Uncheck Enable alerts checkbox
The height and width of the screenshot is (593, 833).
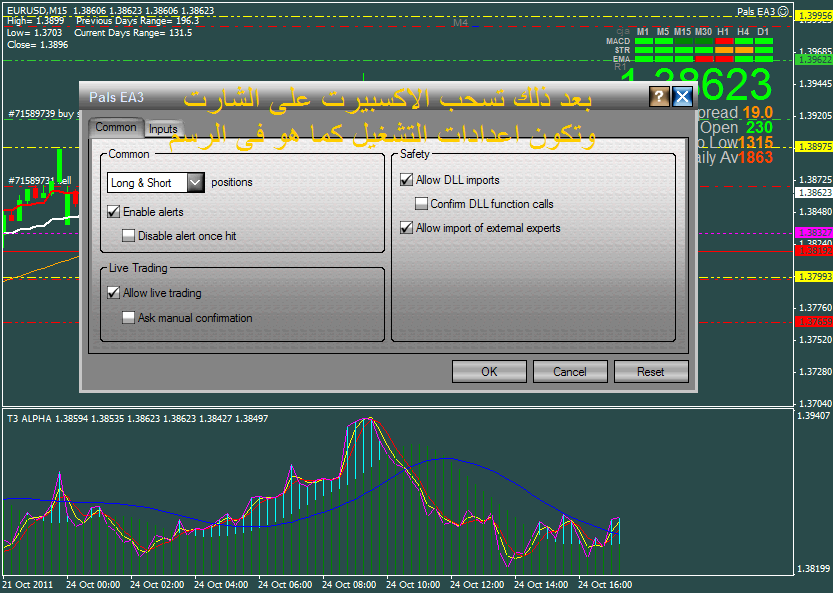pyautogui.click(x=113, y=212)
